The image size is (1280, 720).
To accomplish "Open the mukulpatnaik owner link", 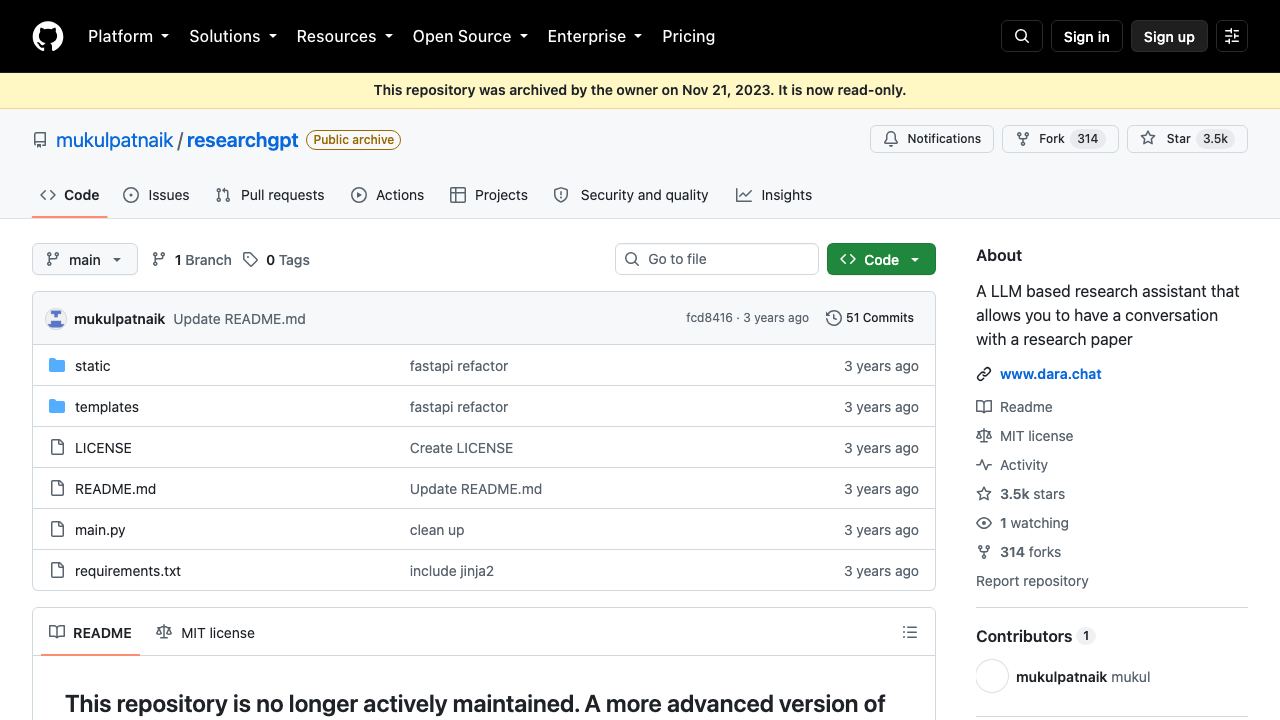I will tap(115, 140).
